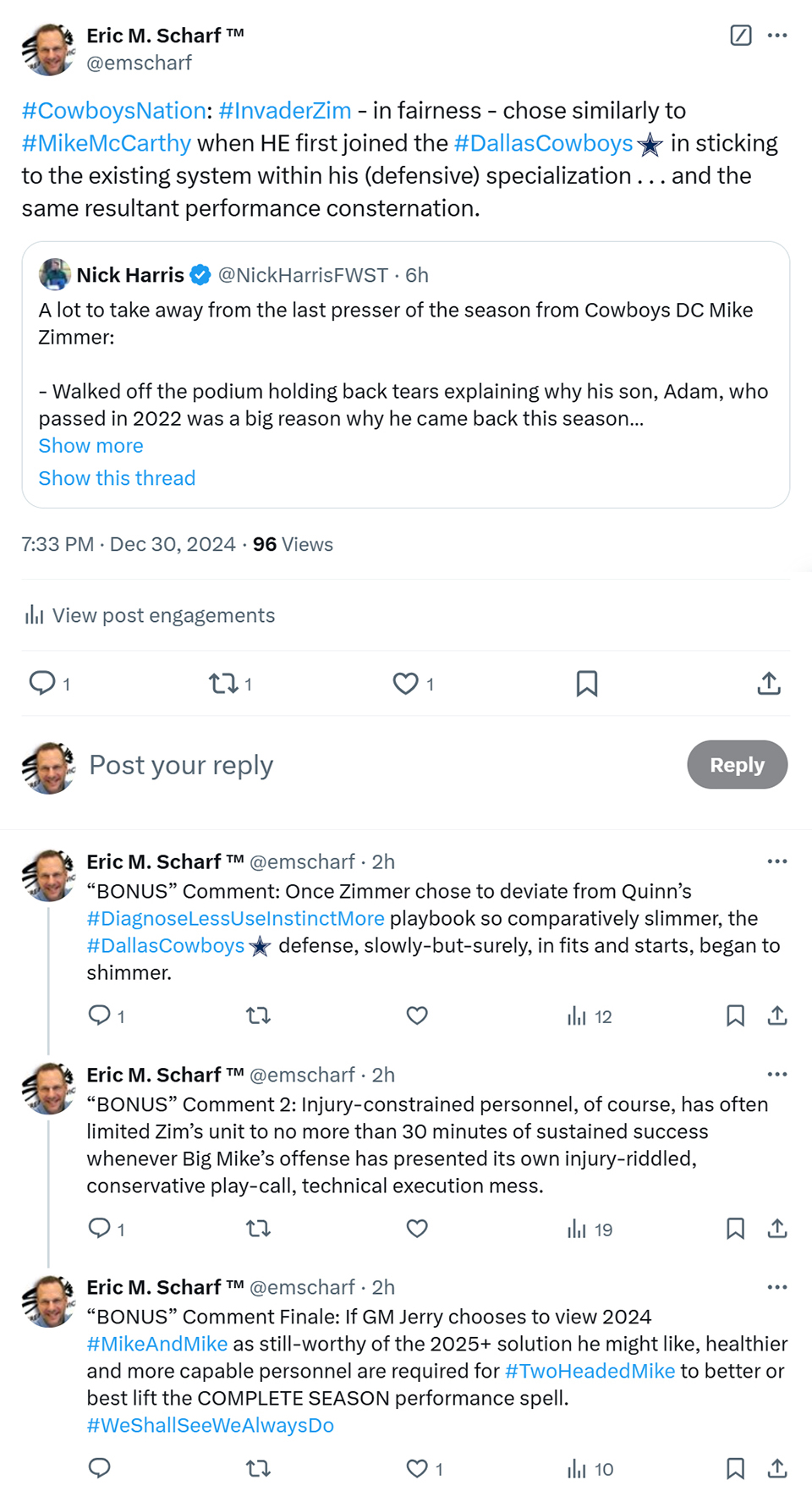
Task: Repost the main post via retweet icon
Action: click(223, 683)
